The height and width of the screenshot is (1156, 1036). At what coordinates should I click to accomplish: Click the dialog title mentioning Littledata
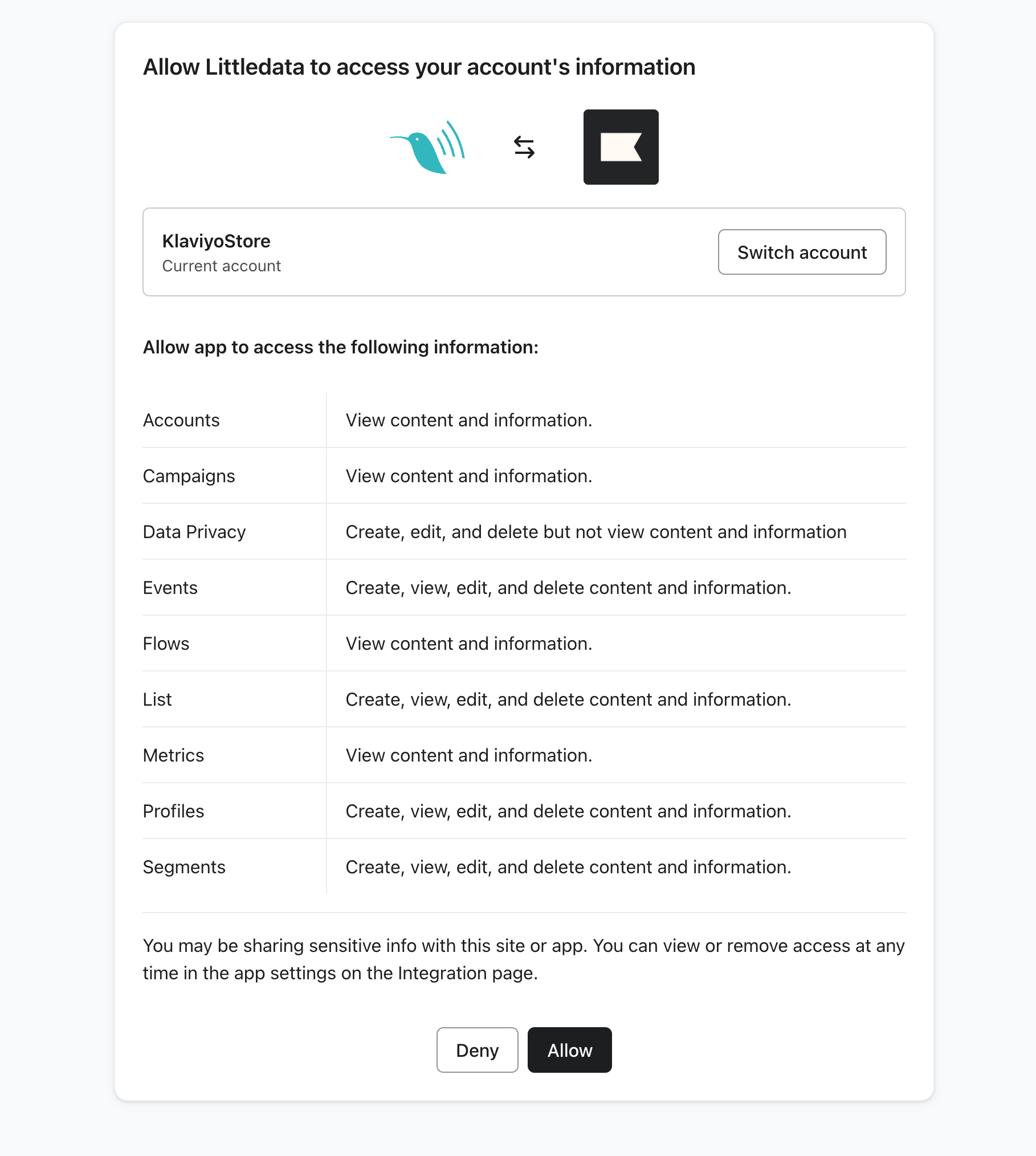419,67
